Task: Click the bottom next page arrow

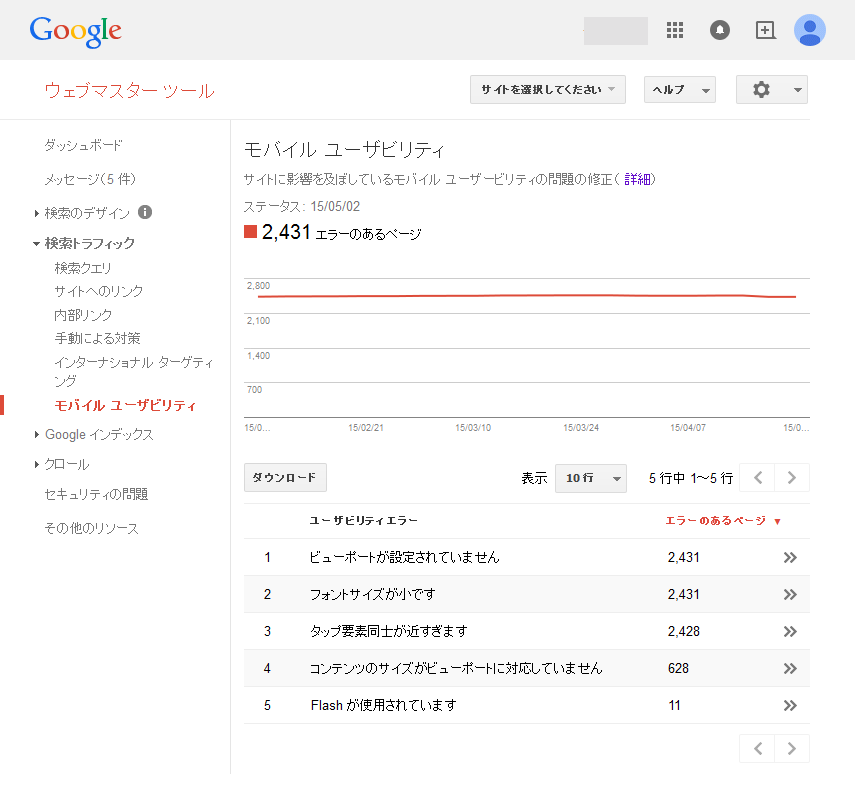Action: (x=792, y=749)
